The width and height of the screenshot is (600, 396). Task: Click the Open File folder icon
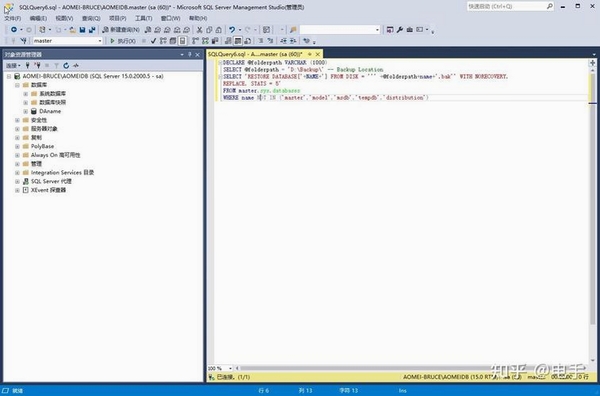72,30
